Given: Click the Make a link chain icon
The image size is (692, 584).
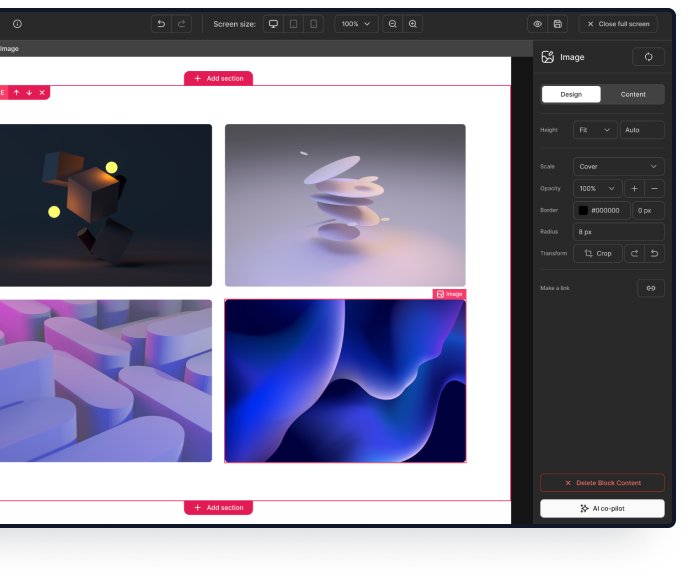Looking at the screenshot, I should pyautogui.click(x=650, y=288).
